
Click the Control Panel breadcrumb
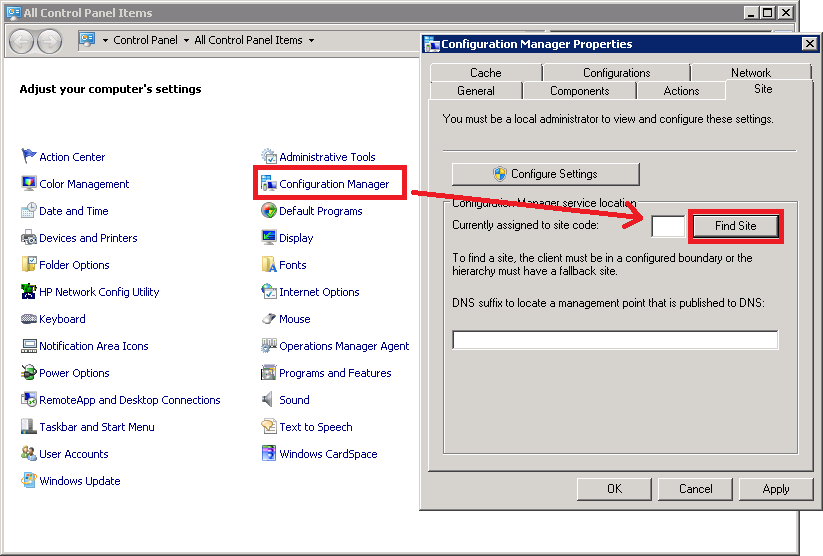point(145,40)
